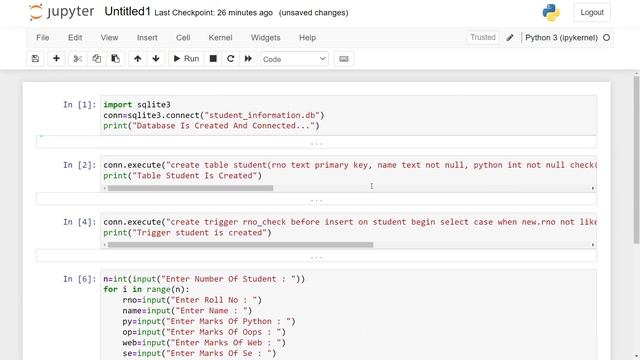640x360 pixels.
Task: Click the sqlite3.connect student_information.db line
Action: click(214, 115)
